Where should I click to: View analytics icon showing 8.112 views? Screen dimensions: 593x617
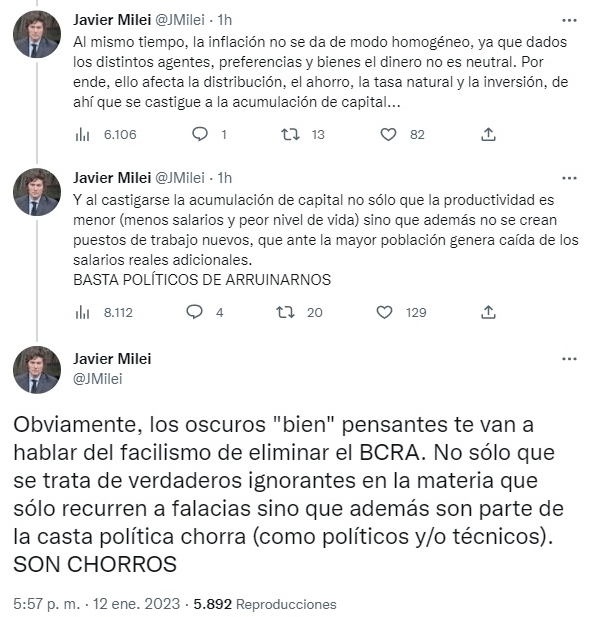click(82, 313)
